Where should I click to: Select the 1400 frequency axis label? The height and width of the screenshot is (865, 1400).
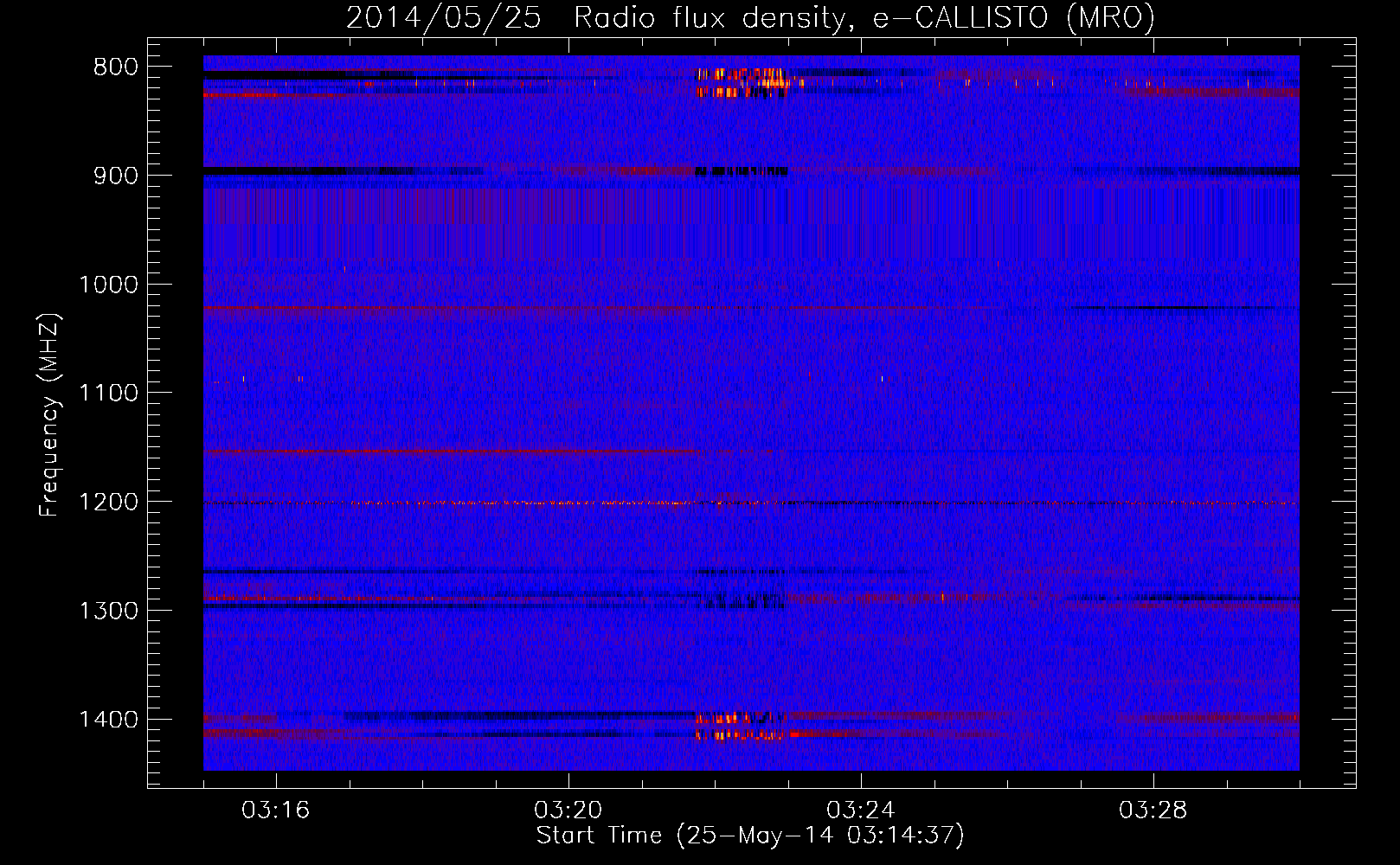coord(108,720)
